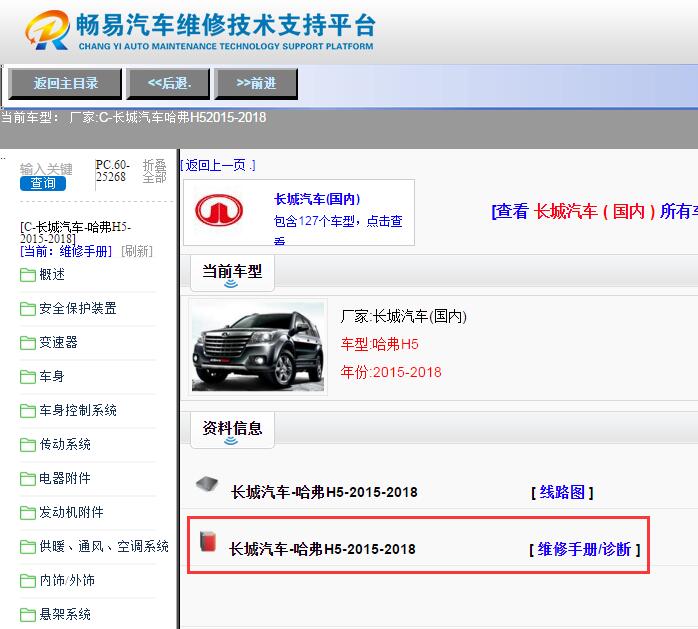698x629 pixels.
Task: Click the gray wiring diagram book icon
Action: [x=207, y=484]
